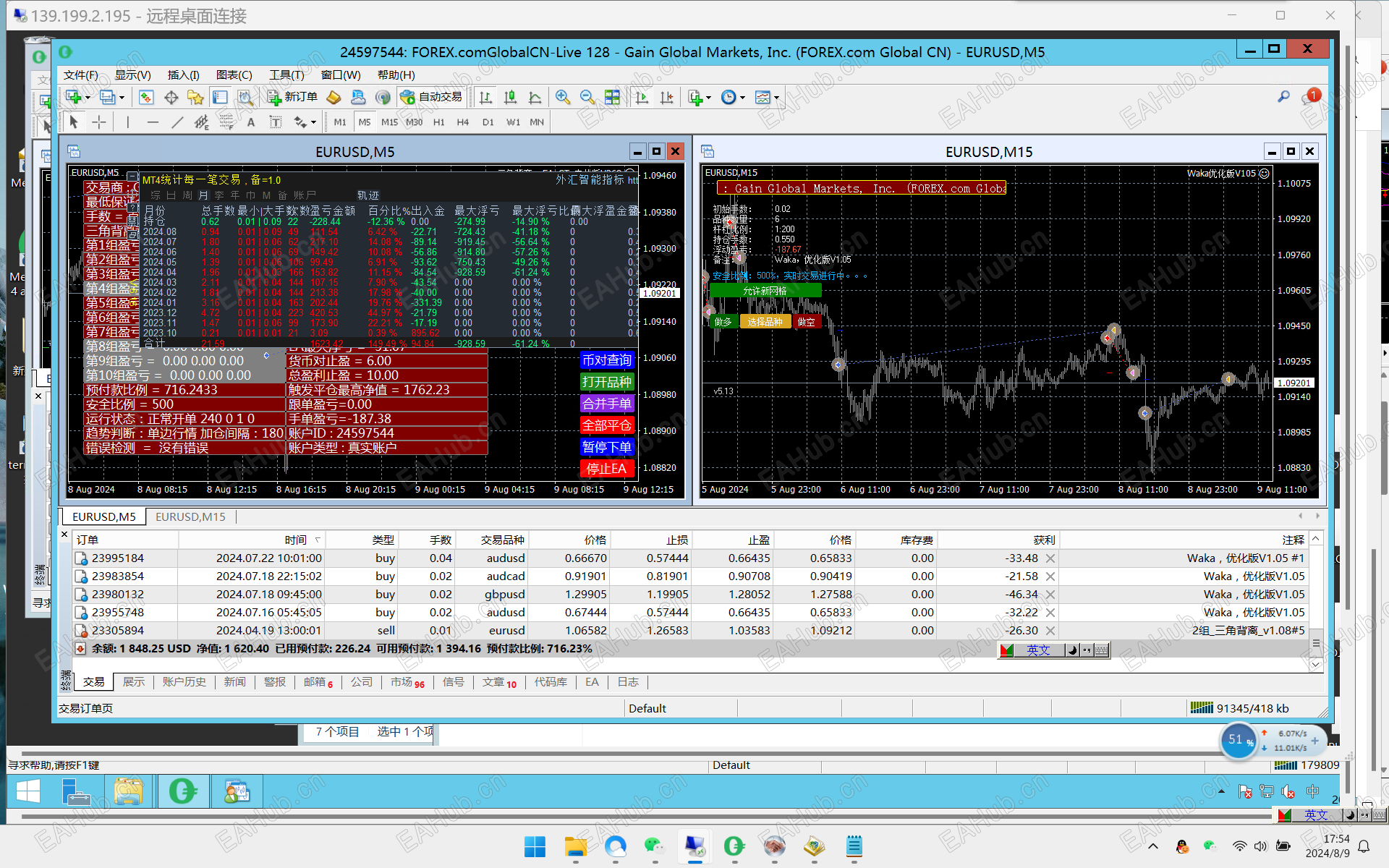Click the 选择品种 button on M15 chart

tap(765, 322)
